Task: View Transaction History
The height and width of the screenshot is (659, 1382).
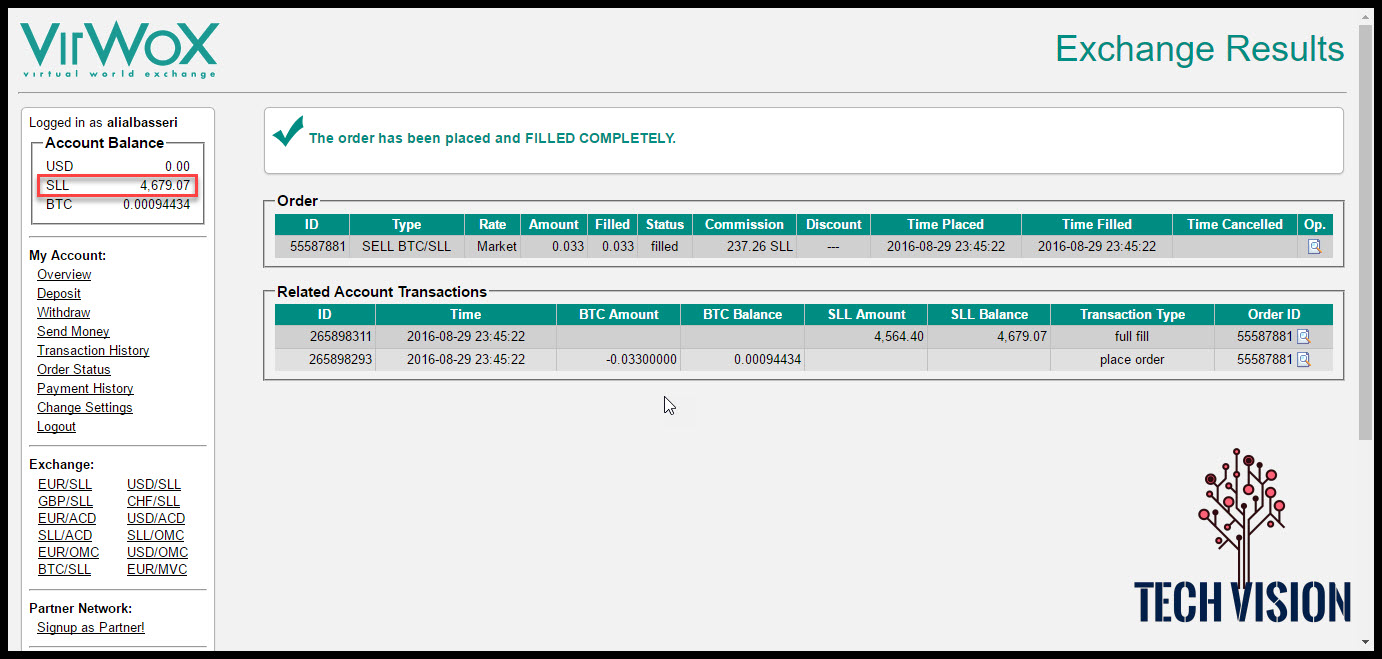Action: pos(93,350)
